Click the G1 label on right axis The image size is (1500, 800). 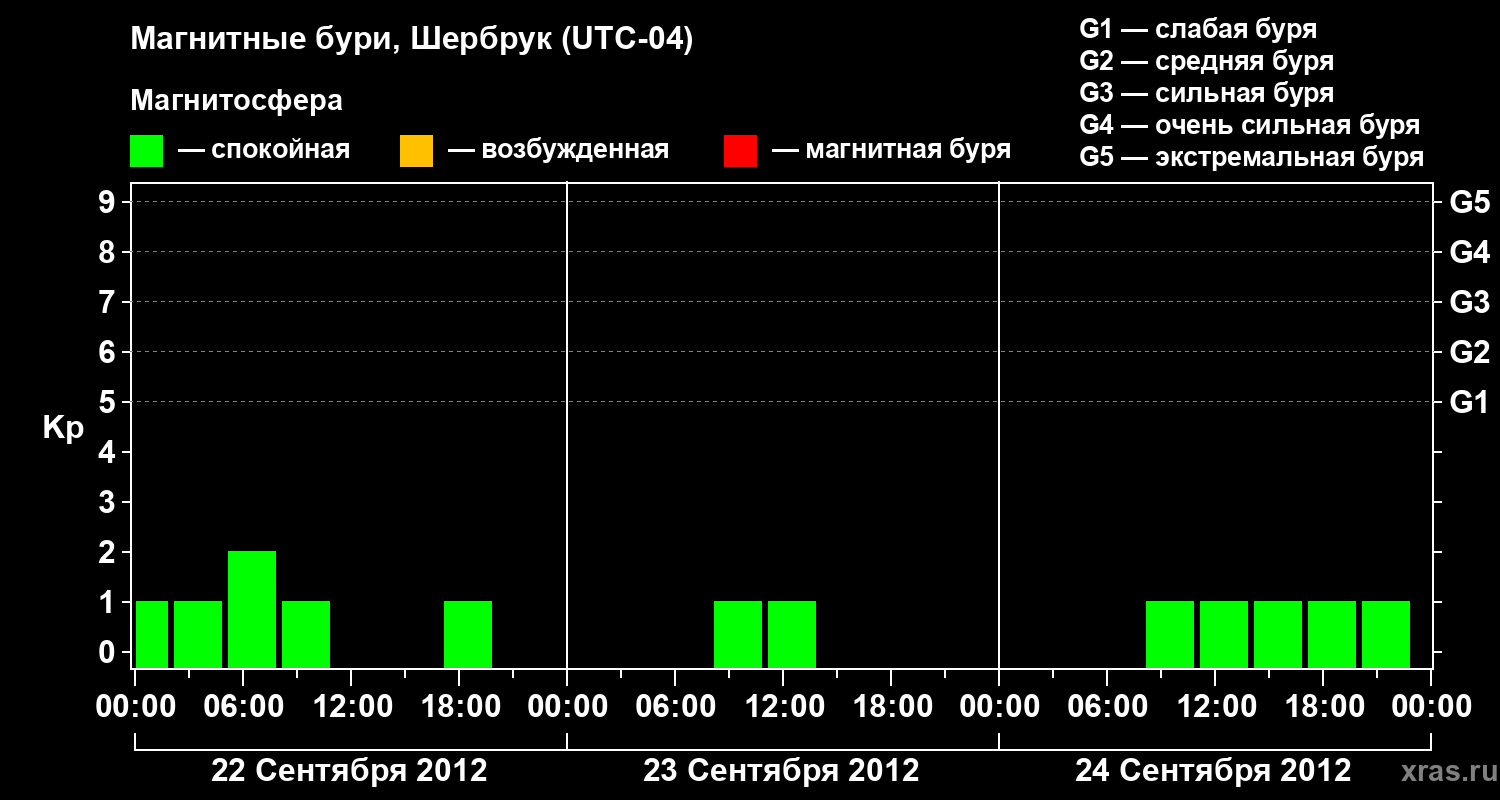1470,402
